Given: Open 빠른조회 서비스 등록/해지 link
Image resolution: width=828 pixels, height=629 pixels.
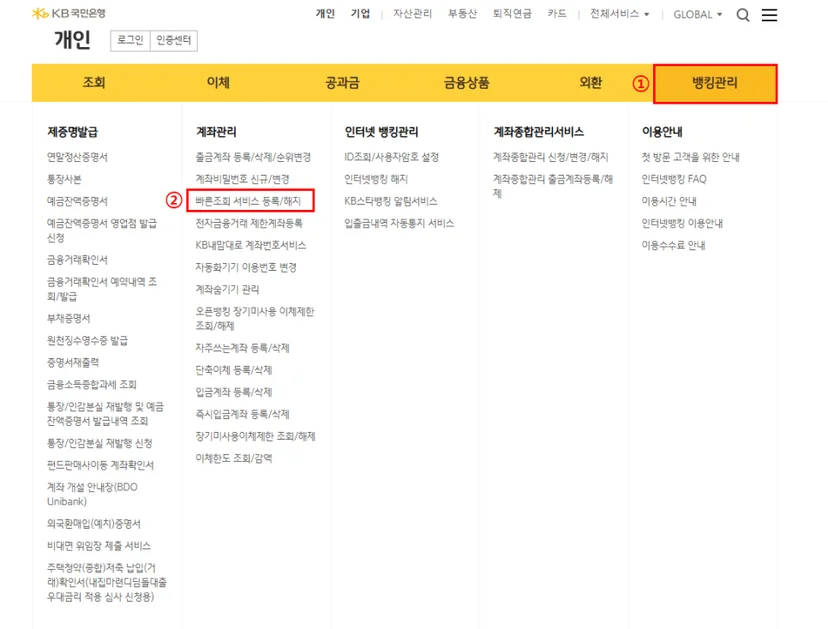Looking at the screenshot, I should click(x=248, y=201).
